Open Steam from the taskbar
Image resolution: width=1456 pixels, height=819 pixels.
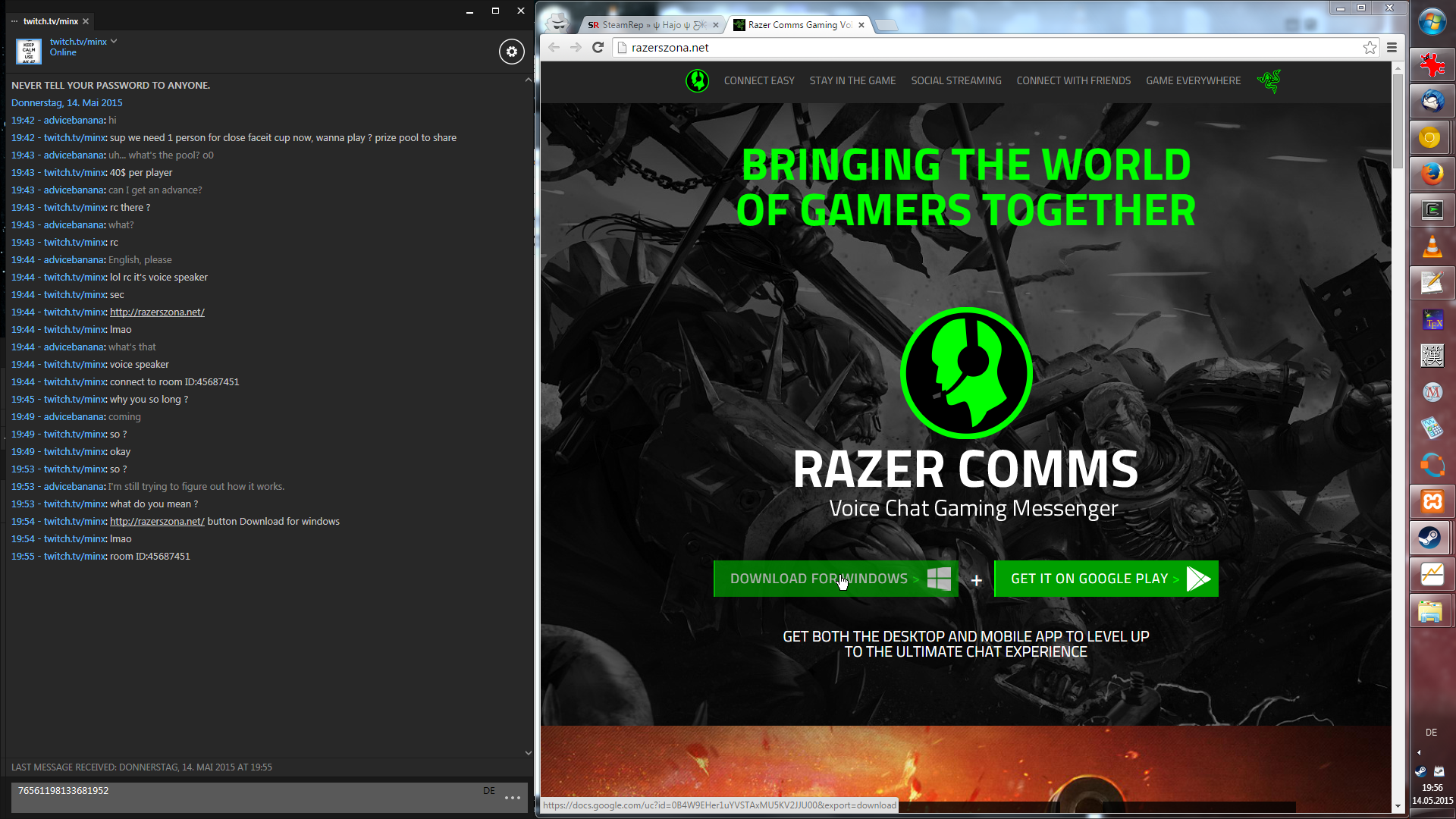(1430, 538)
